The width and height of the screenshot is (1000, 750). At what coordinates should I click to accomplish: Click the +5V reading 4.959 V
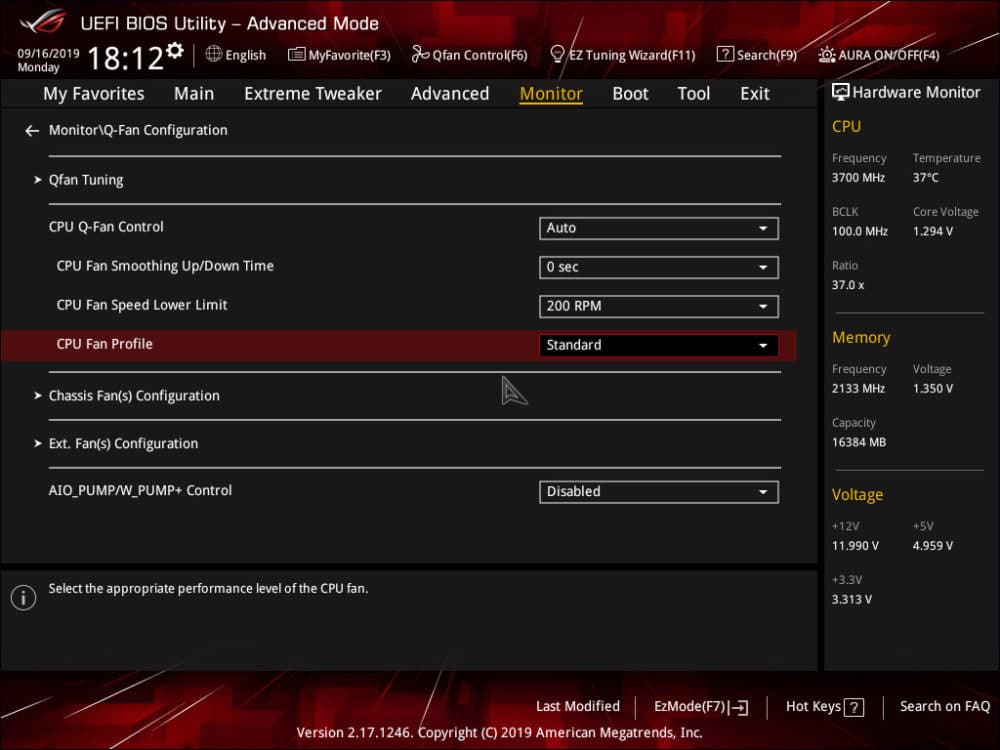click(932, 546)
